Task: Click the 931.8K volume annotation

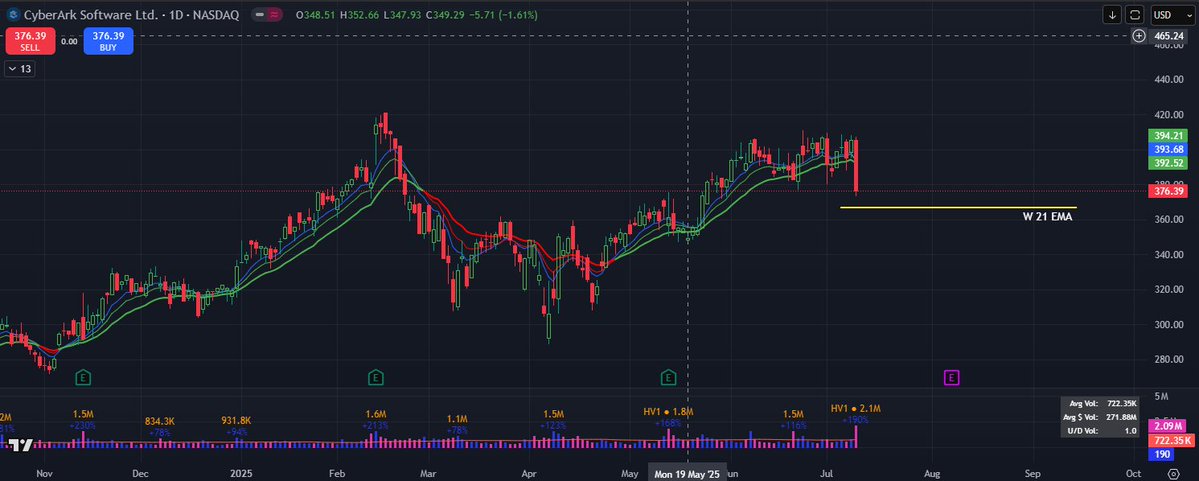Action: click(236, 421)
